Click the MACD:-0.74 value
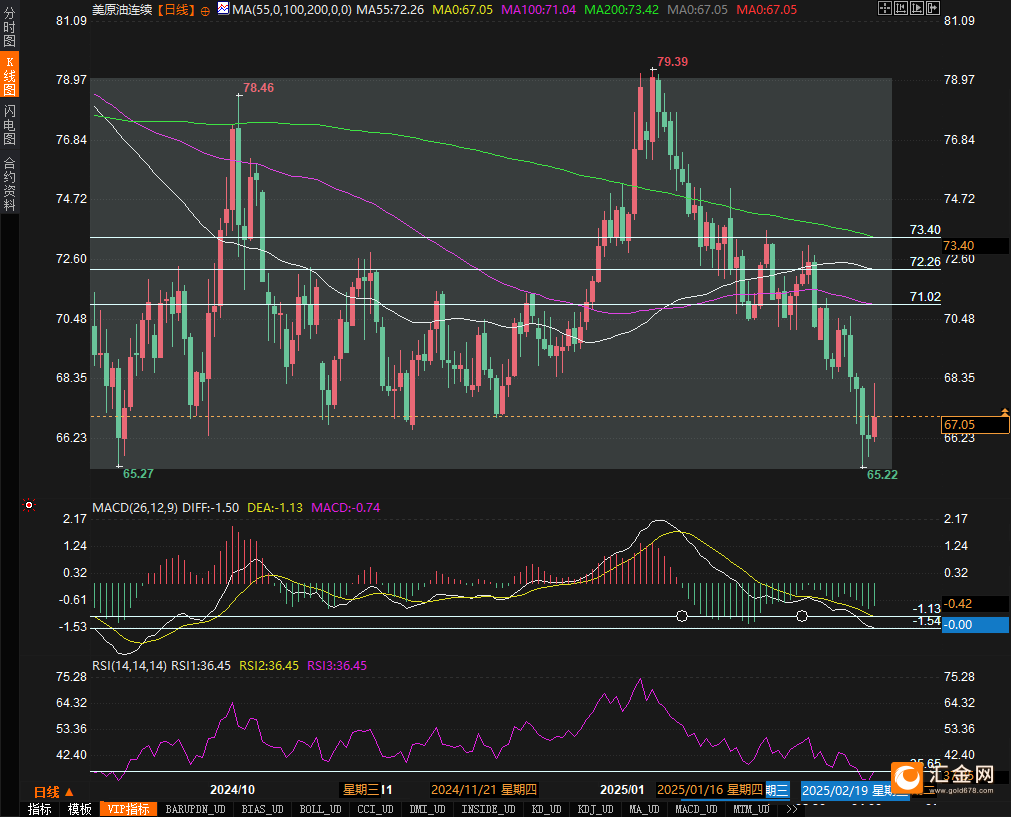This screenshot has height=817, width=1011. click(346, 507)
